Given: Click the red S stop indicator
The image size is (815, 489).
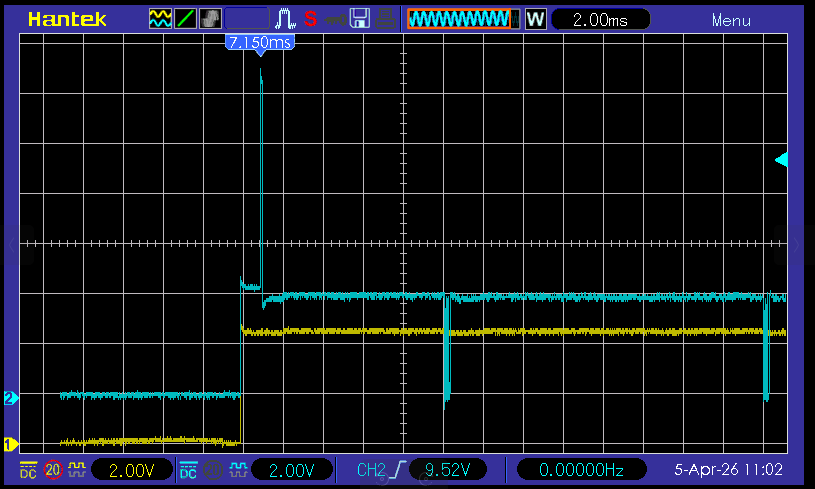Looking at the screenshot, I should click(310, 19).
